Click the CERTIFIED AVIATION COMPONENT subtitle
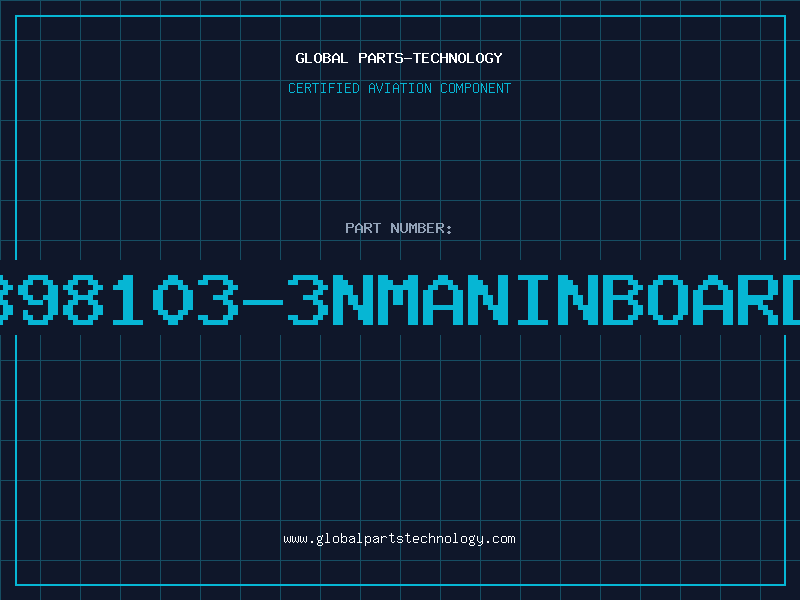The height and width of the screenshot is (600, 800). tap(399, 88)
